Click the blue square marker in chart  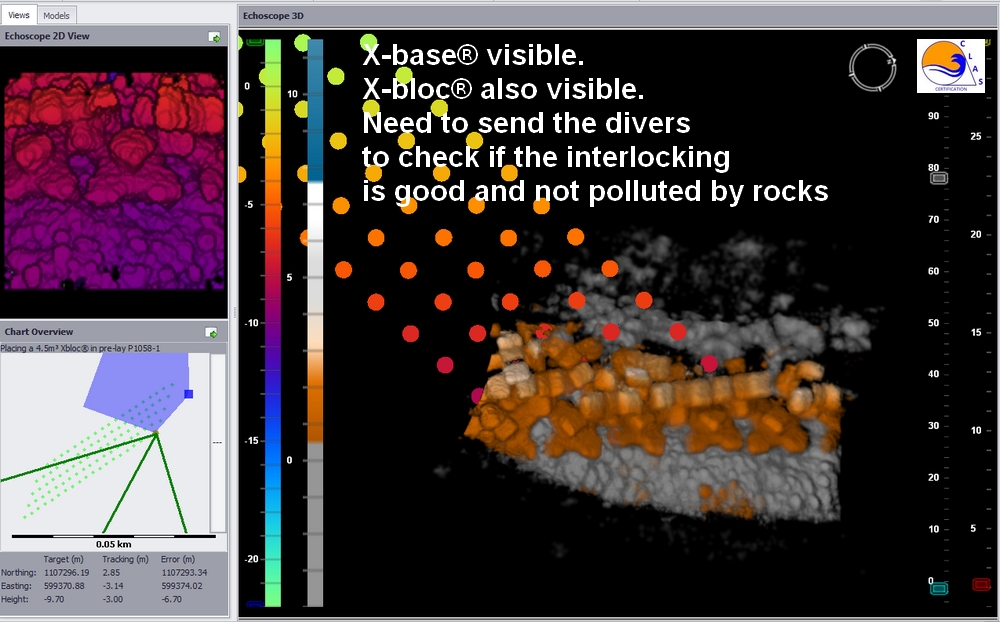[188, 394]
